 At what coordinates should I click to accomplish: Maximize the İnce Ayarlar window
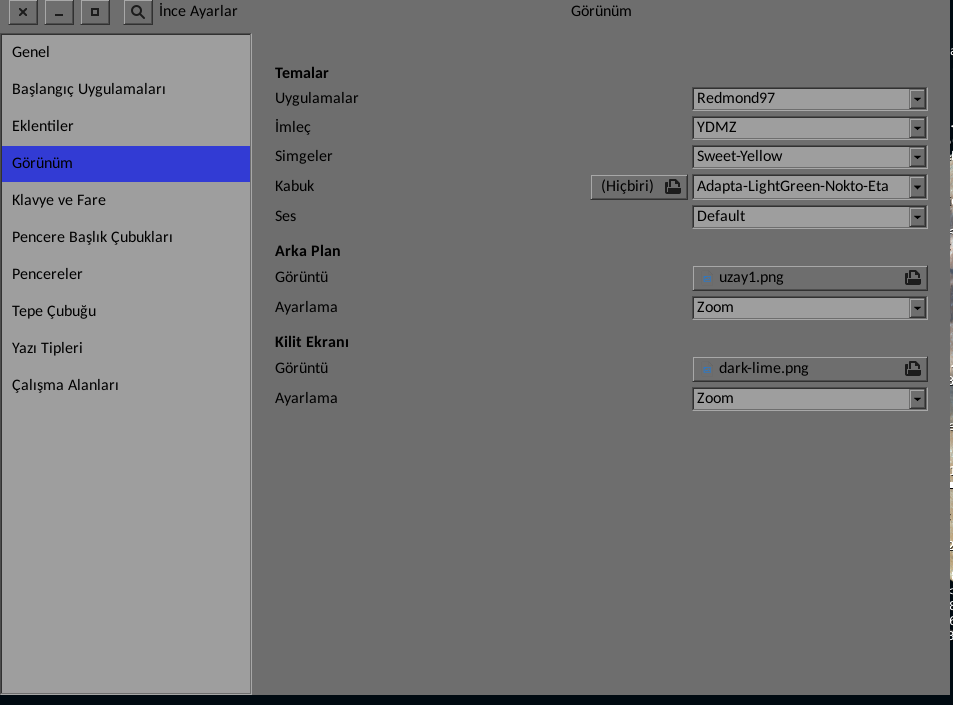95,12
